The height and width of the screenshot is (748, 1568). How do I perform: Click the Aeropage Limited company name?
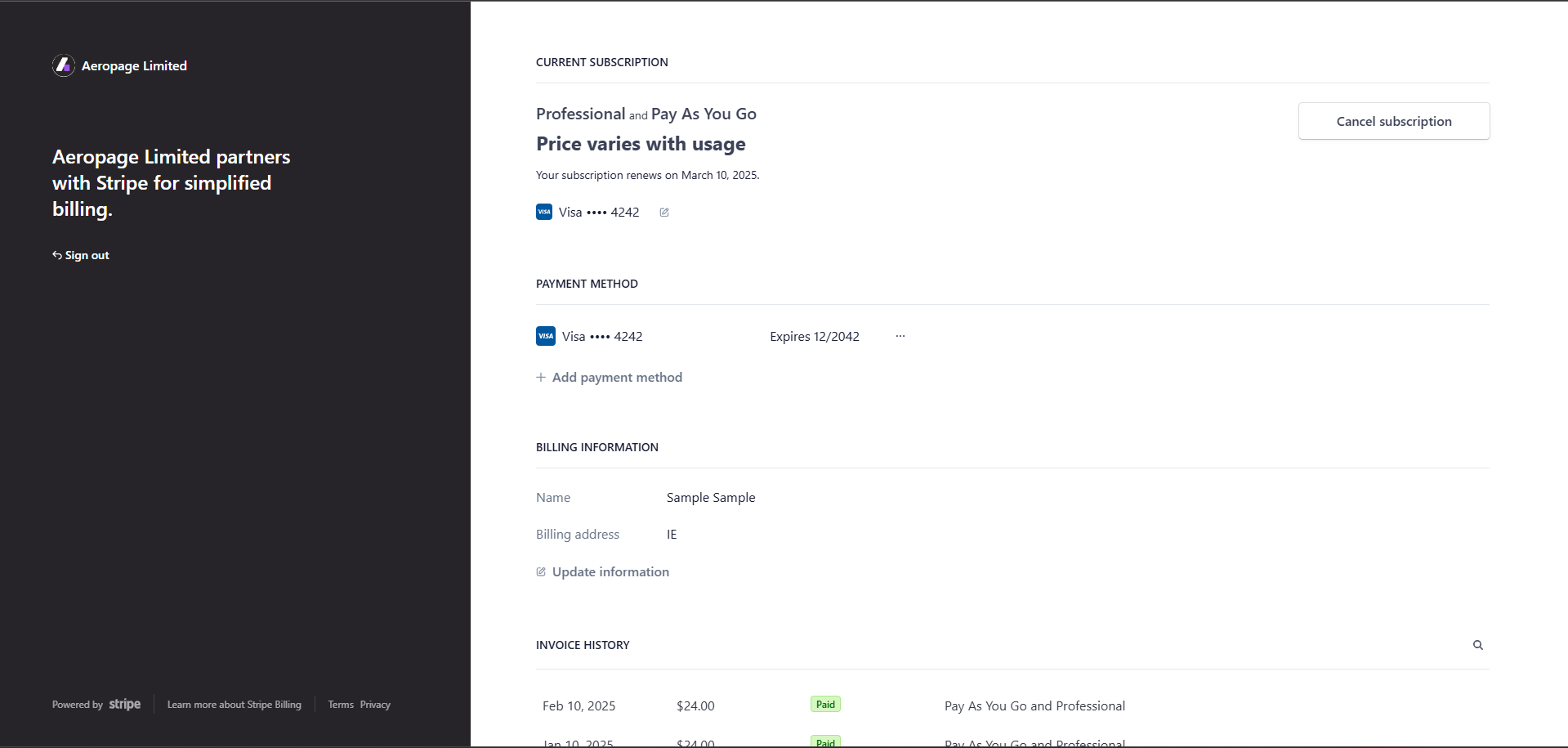pyautogui.click(x=134, y=65)
